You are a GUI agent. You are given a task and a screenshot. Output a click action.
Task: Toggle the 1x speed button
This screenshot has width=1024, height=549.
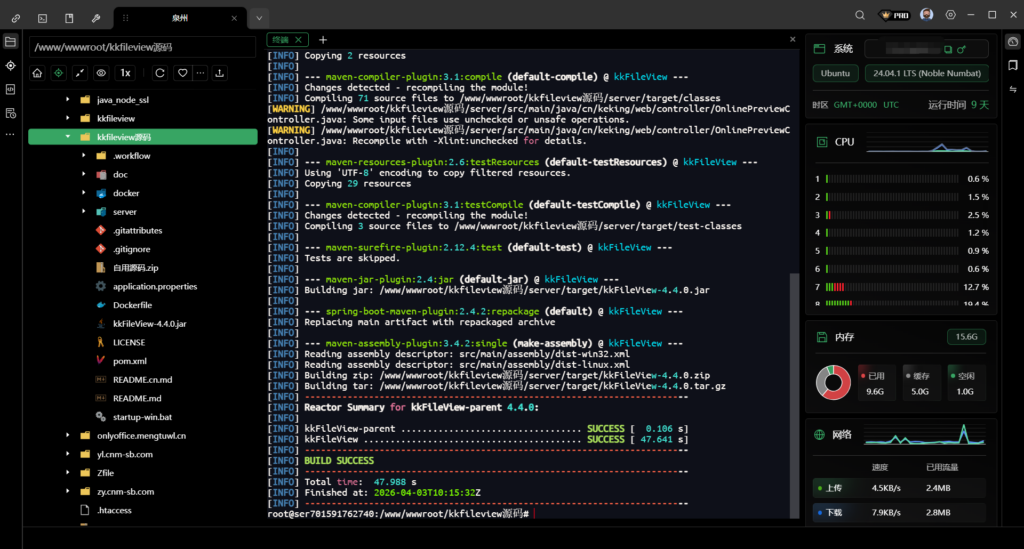point(125,73)
